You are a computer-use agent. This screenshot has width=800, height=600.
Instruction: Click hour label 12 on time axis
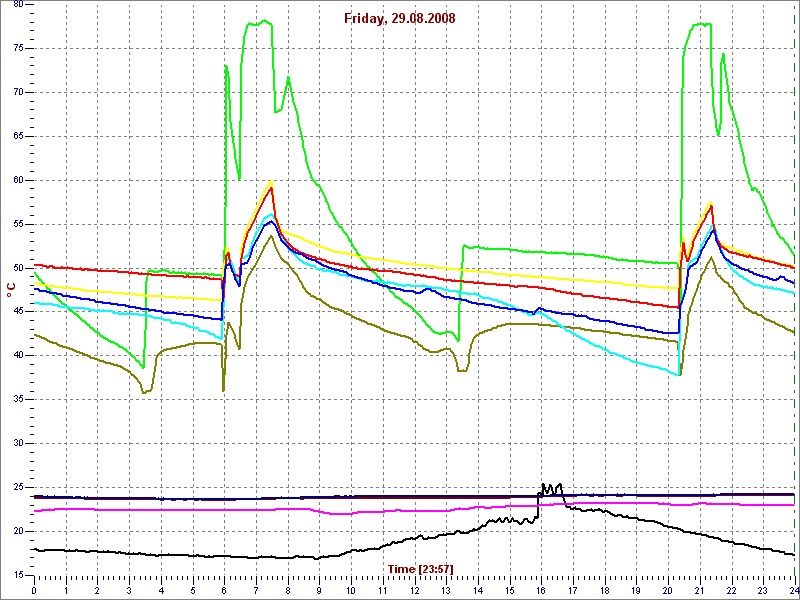tap(414, 592)
